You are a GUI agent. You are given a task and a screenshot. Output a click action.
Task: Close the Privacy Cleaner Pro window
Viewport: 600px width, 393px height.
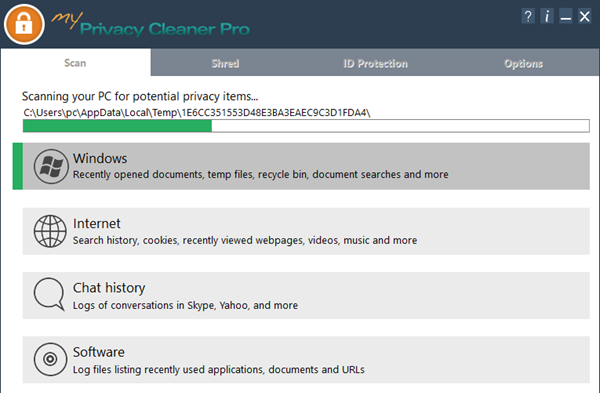point(584,16)
